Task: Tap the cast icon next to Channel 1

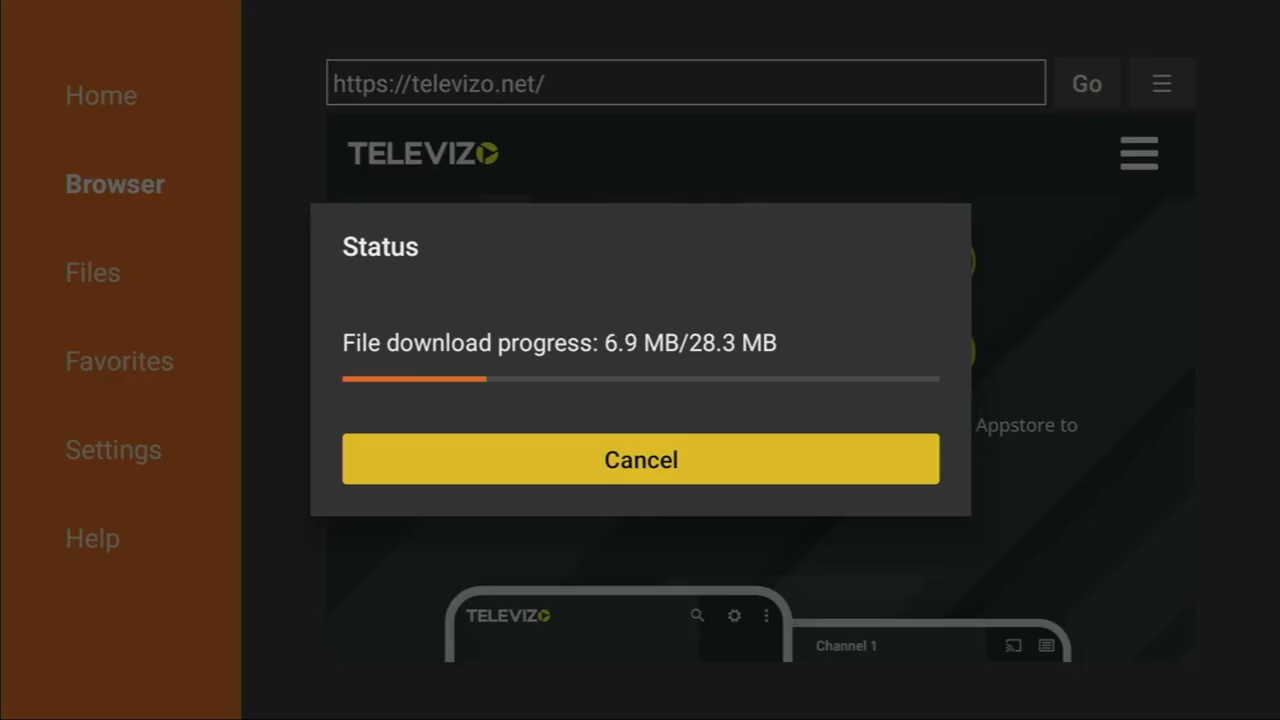Action: tap(1013, 646)
